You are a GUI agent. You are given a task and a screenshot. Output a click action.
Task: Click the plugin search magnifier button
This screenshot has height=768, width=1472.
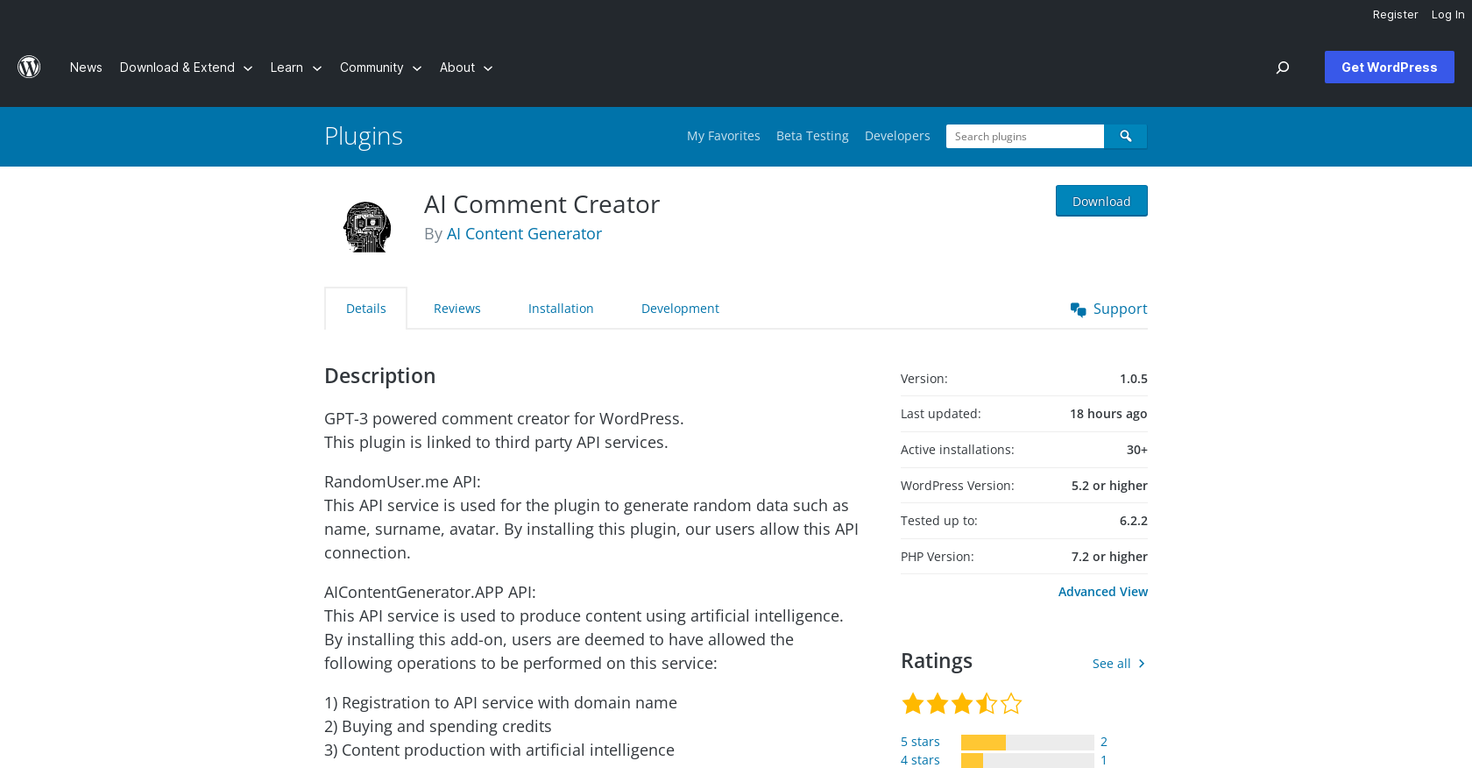(1125, 136)
